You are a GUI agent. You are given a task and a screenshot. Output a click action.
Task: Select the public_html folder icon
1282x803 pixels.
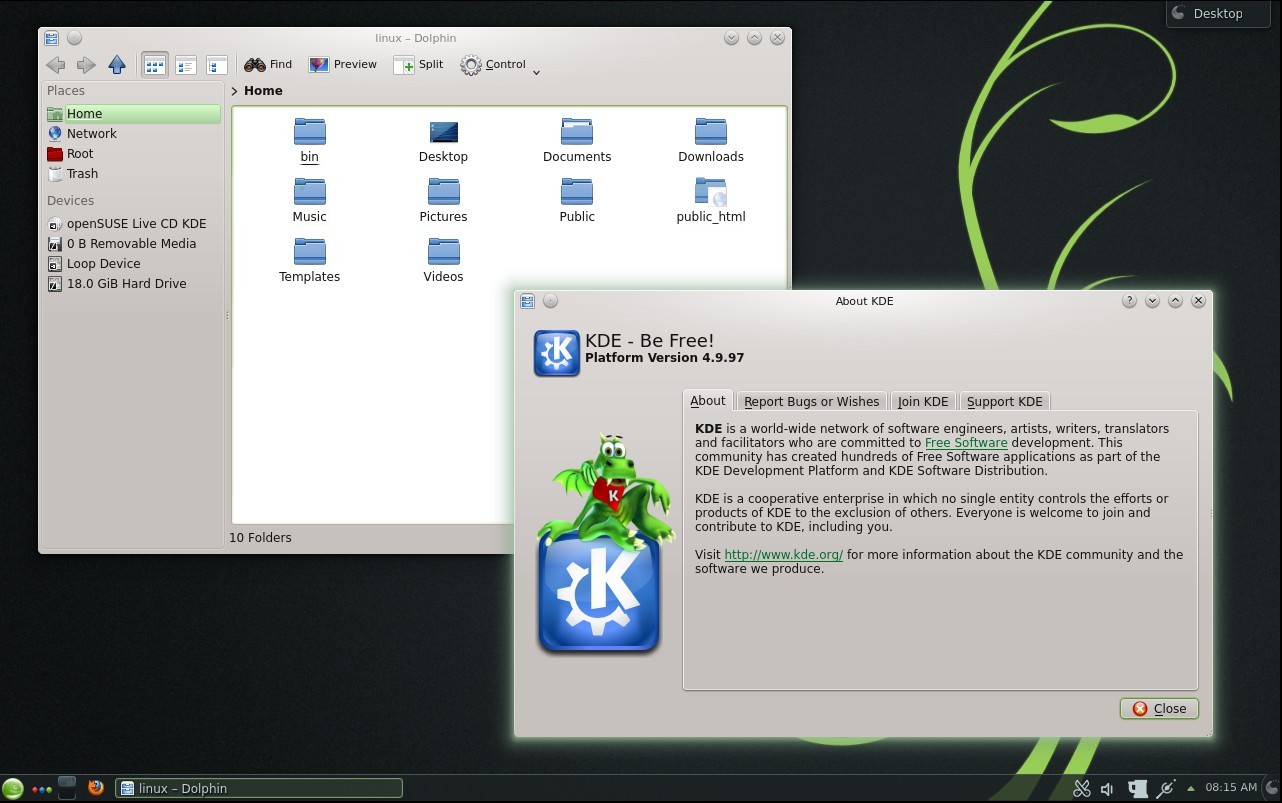pyautogui.click(x=711, y=192)
